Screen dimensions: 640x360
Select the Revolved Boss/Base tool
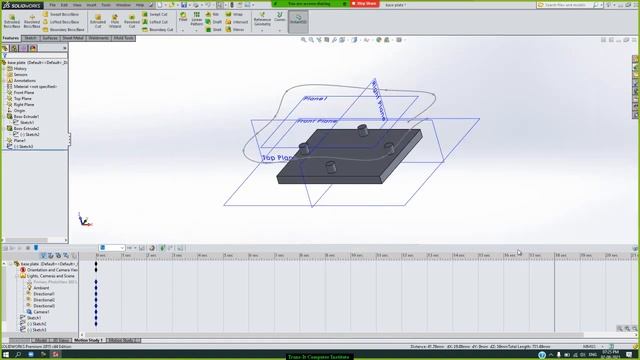[32, 20]
